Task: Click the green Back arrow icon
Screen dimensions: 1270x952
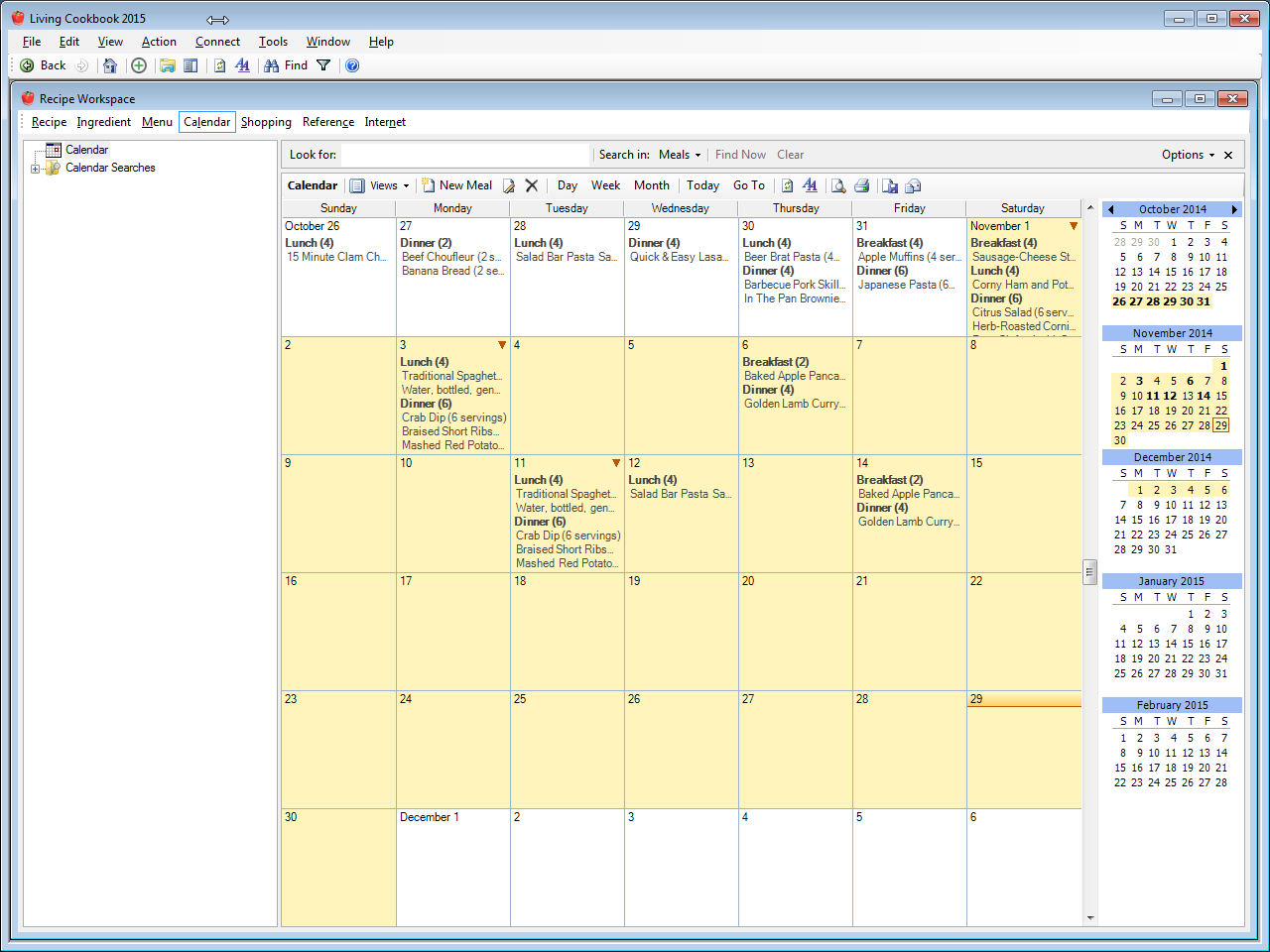Action: (27, 65)
